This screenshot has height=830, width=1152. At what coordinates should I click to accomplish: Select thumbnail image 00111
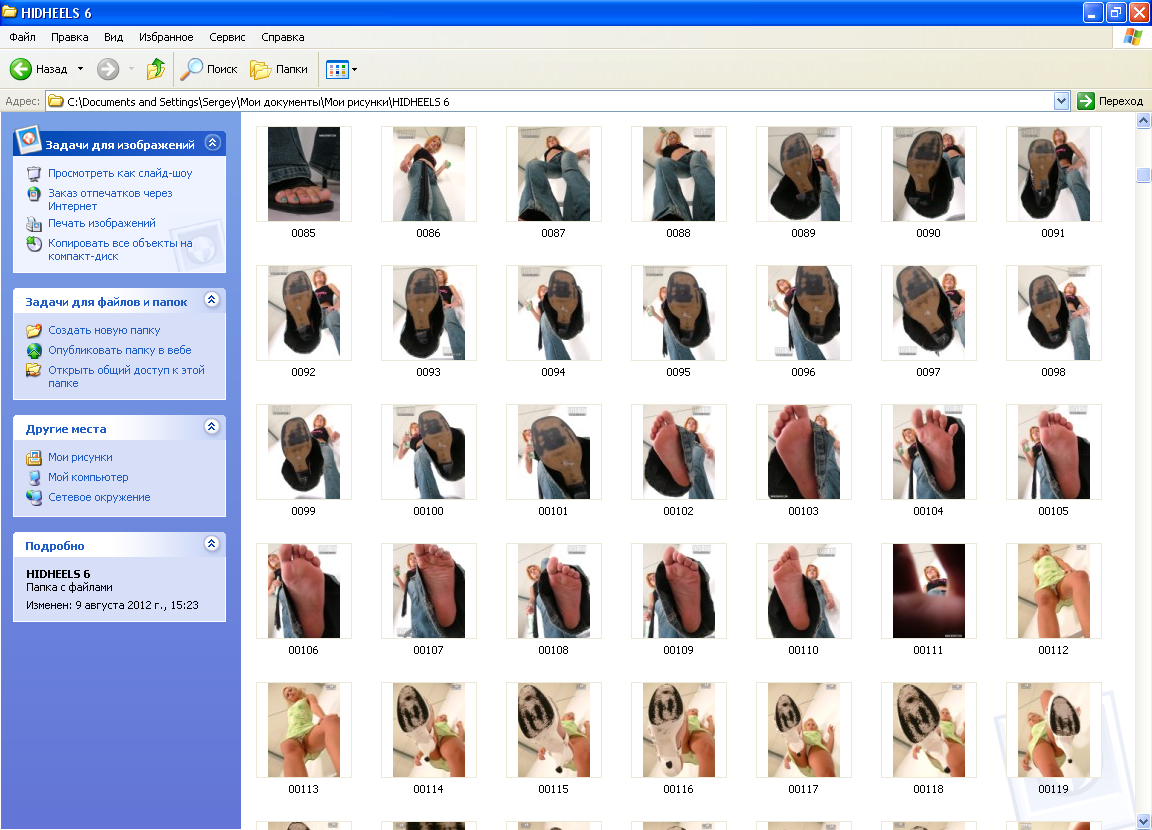pyautogui.click(x=929, y=591)
